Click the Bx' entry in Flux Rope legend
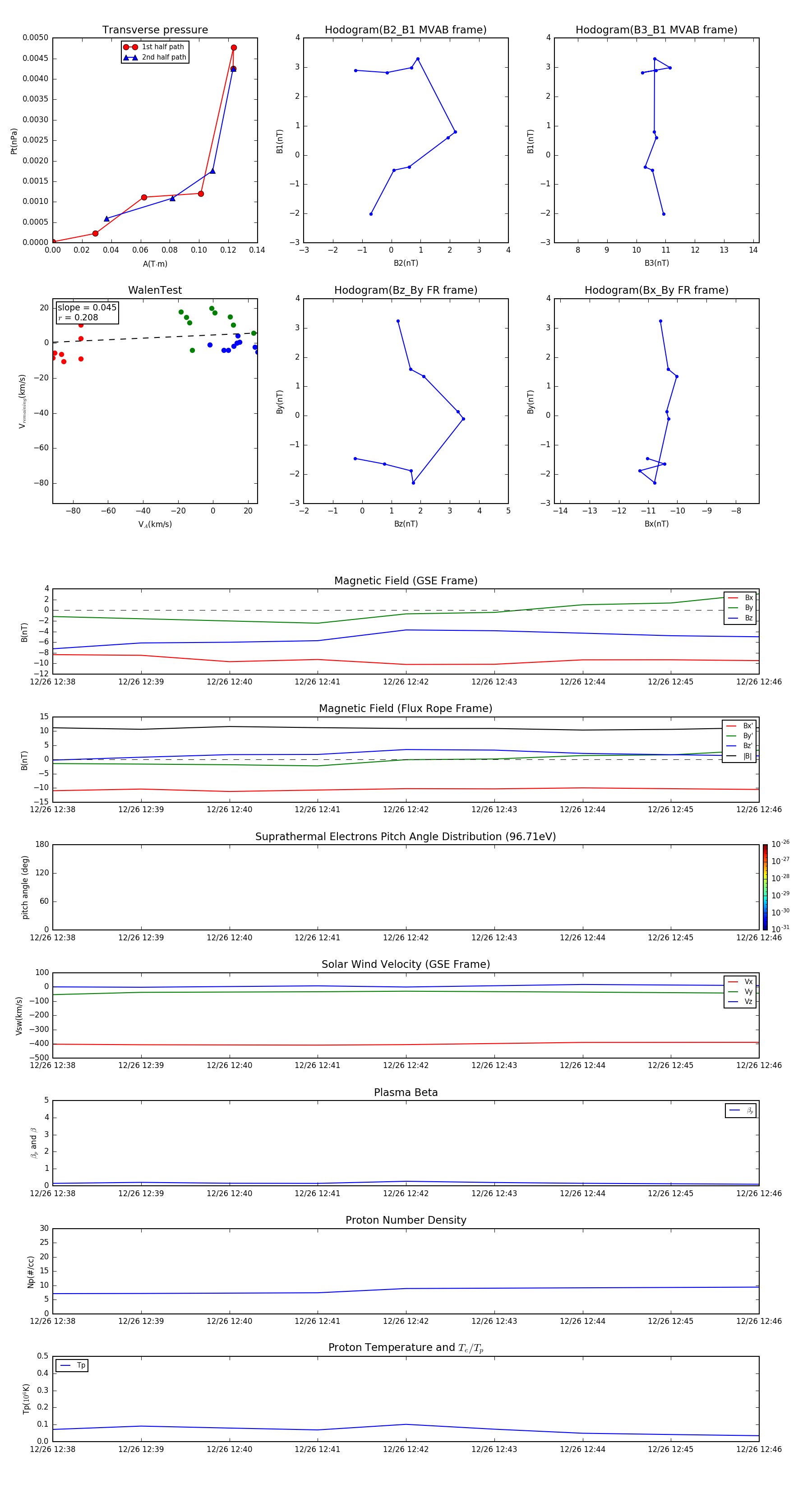This screenshot has width=812, height=1489. point(739,726)
